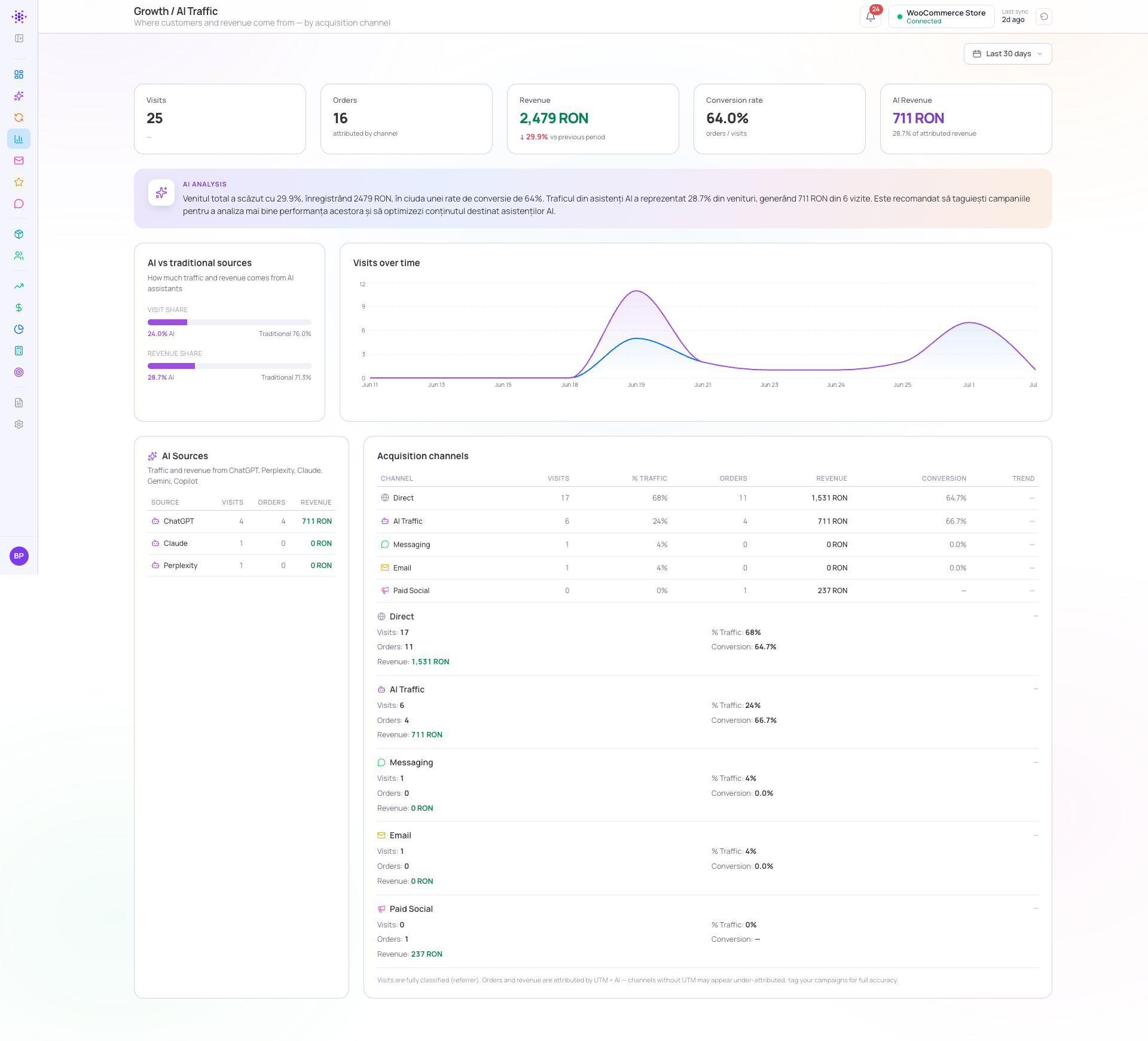Screen dimensions: 1148x1041
Task: Click the bot icon in the Claude row
Action: (155, 544)
